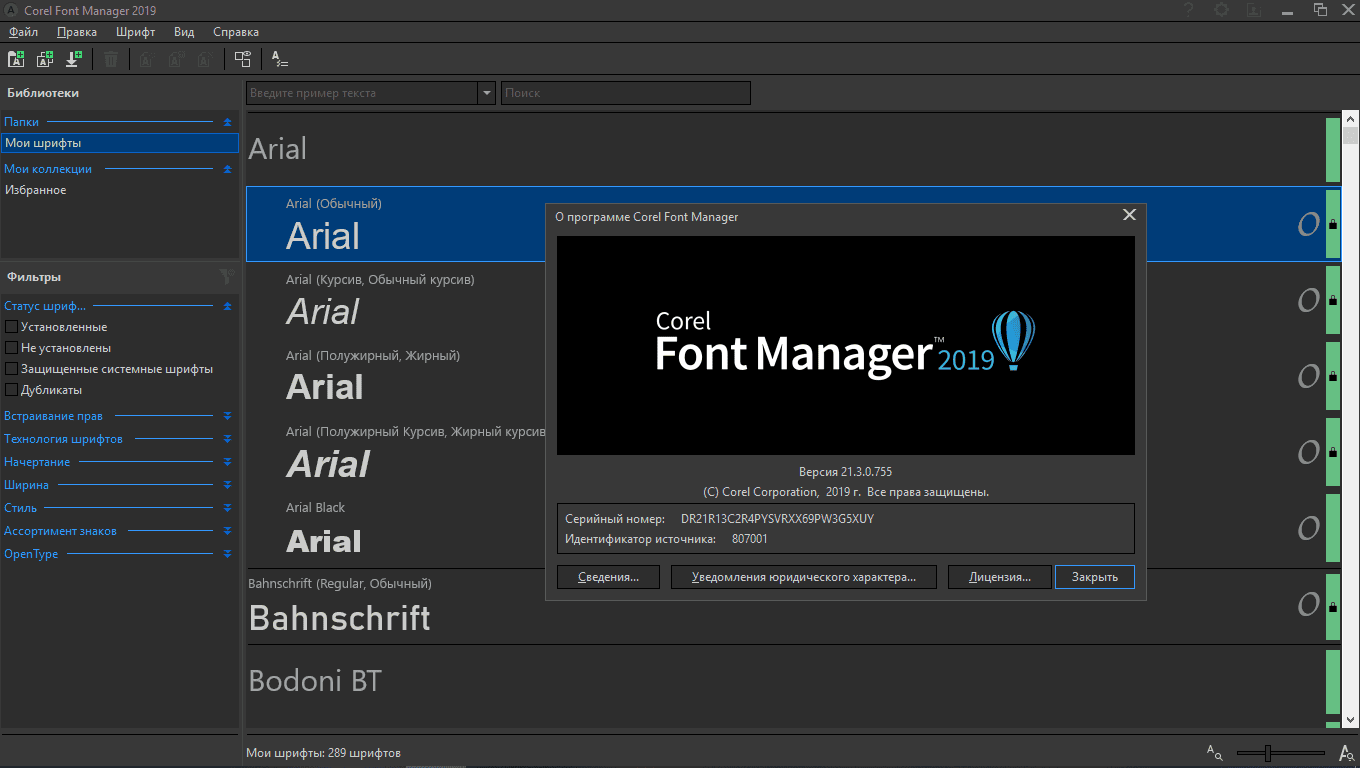Image resolution: width=1360 pixels, height=768 pixels.
Task: Toggle the Установленные filter checkbox
Action: click(12, 327)
